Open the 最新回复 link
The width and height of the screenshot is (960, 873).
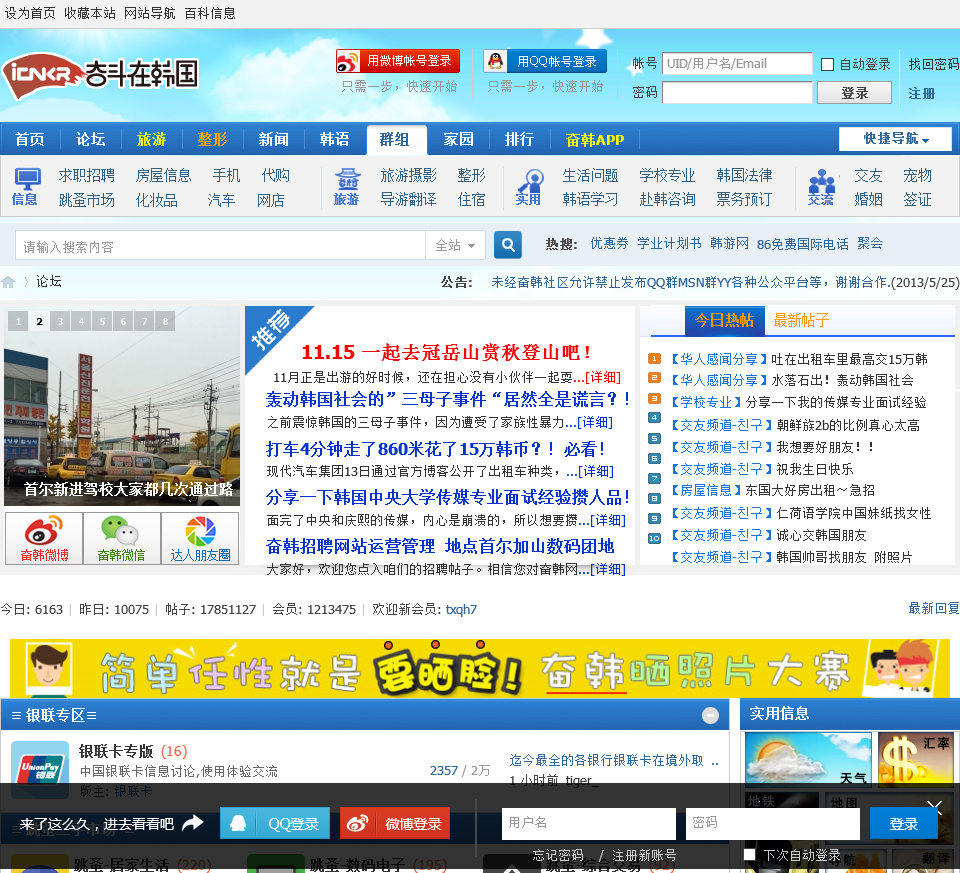tap(934, 609)
